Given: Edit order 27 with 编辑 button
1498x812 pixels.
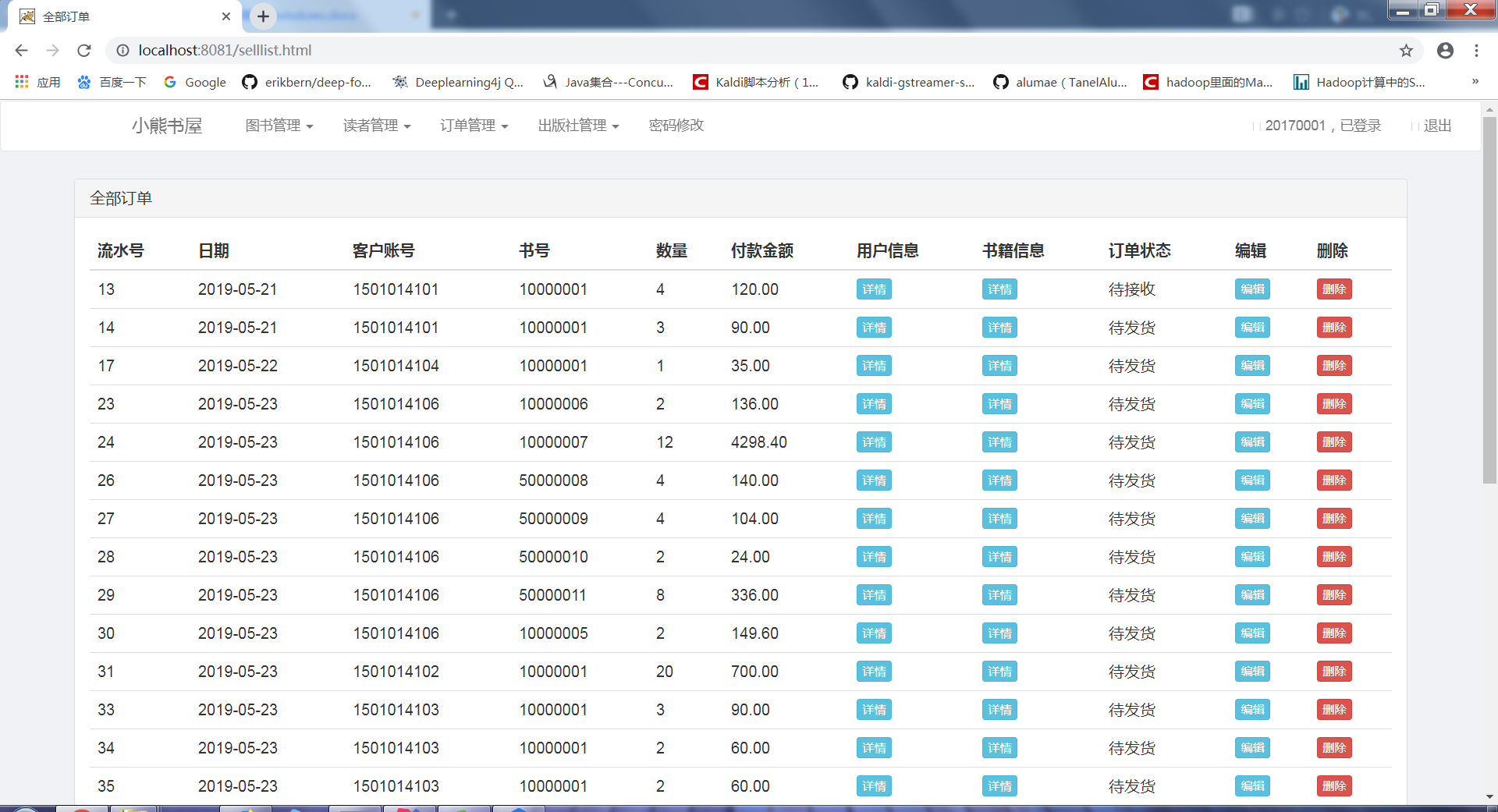Looking at the screenshot, I should coord(1252,519).
